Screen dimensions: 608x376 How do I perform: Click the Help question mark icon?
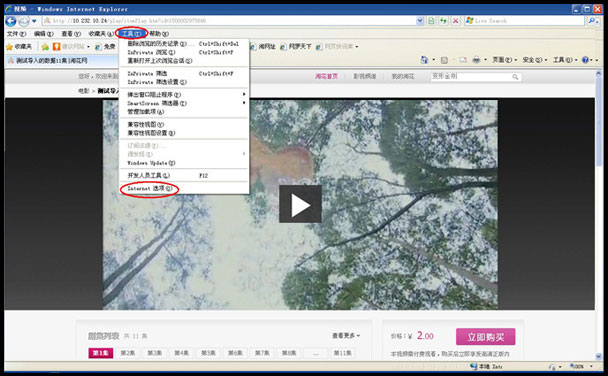pyautogui.click(x=585, y=60)
